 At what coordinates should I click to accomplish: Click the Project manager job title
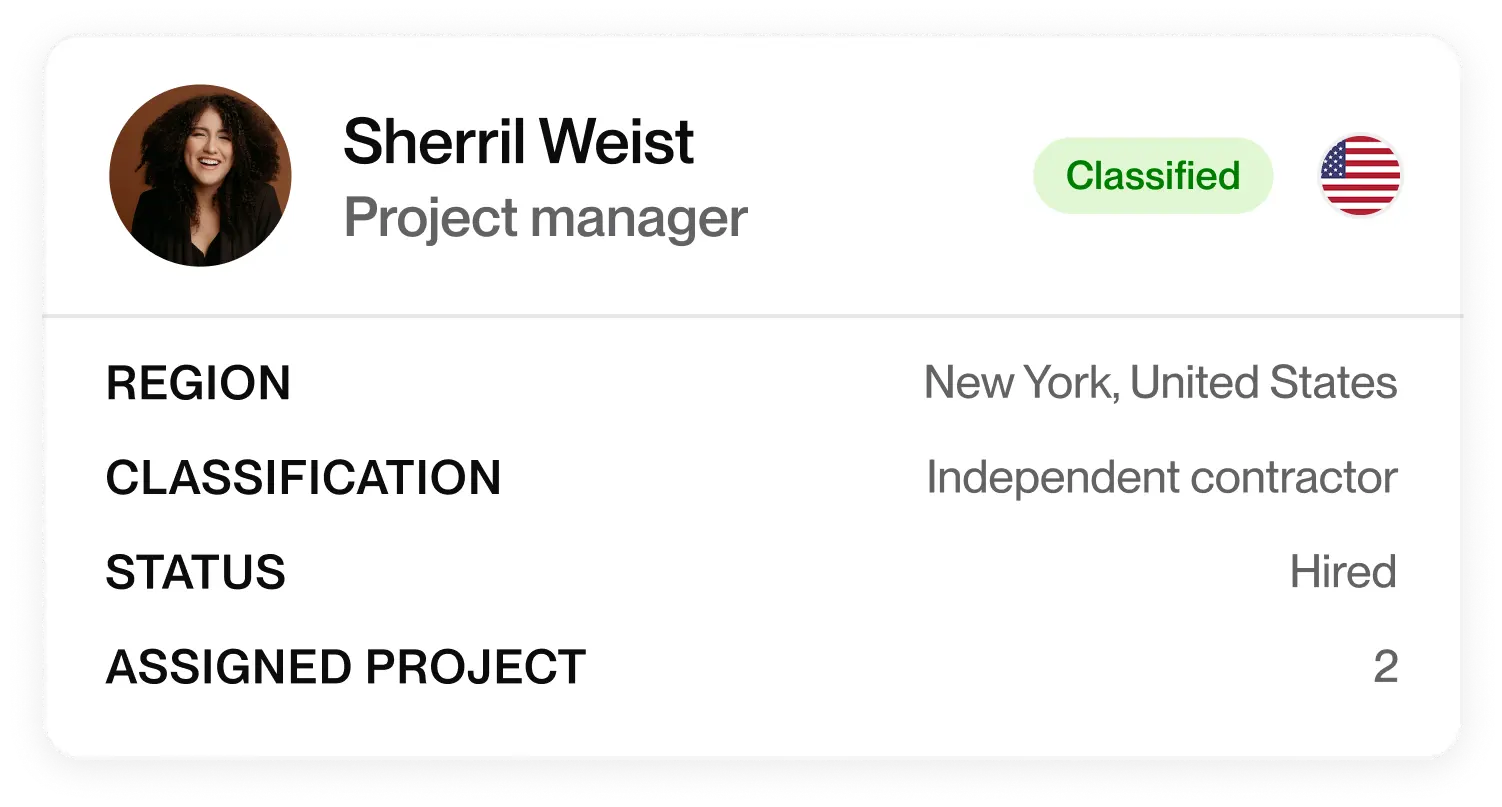[546, 215]
